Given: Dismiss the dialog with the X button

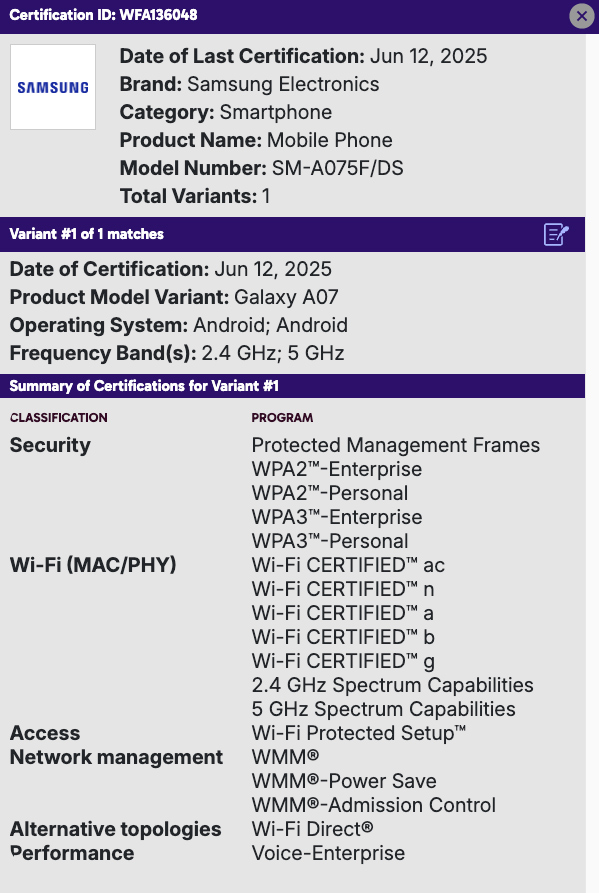Looking at the screenshot, I should 582,16.
